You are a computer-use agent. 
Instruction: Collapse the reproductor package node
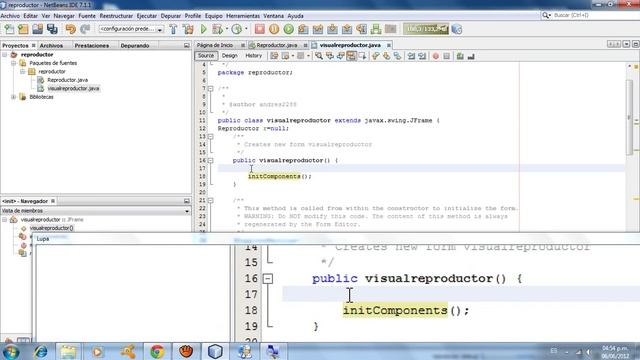coord(23,71)
